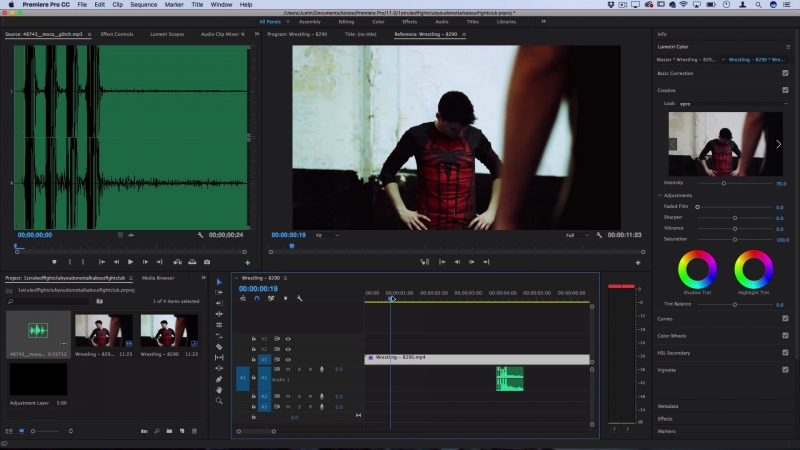Solo audio track A3
This screenshot has height=450, width=800.
(x=299, y=407)
